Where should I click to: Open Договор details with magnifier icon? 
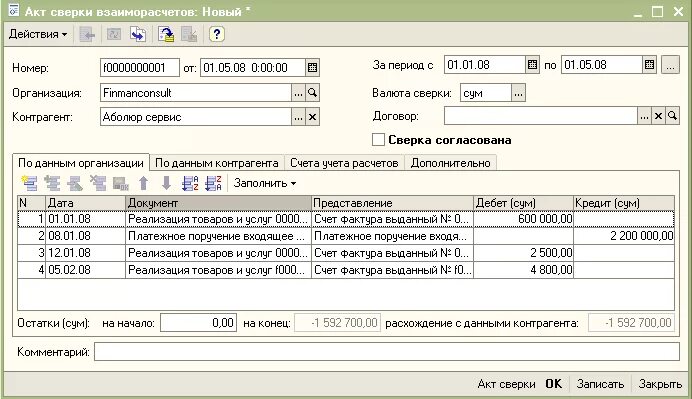tap(672, 116)
